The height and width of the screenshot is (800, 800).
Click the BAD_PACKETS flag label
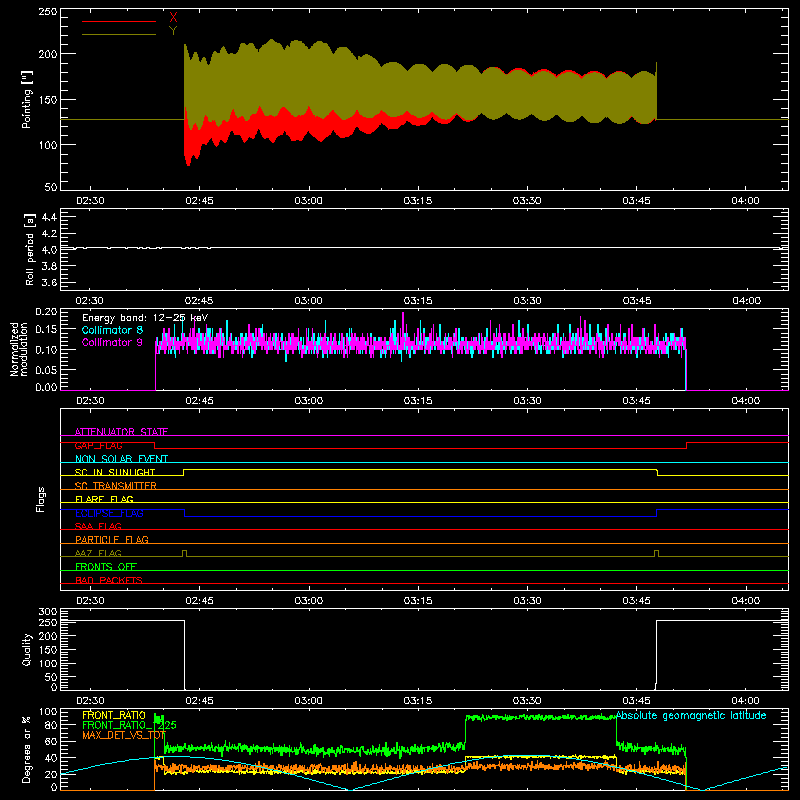[109, 580]
